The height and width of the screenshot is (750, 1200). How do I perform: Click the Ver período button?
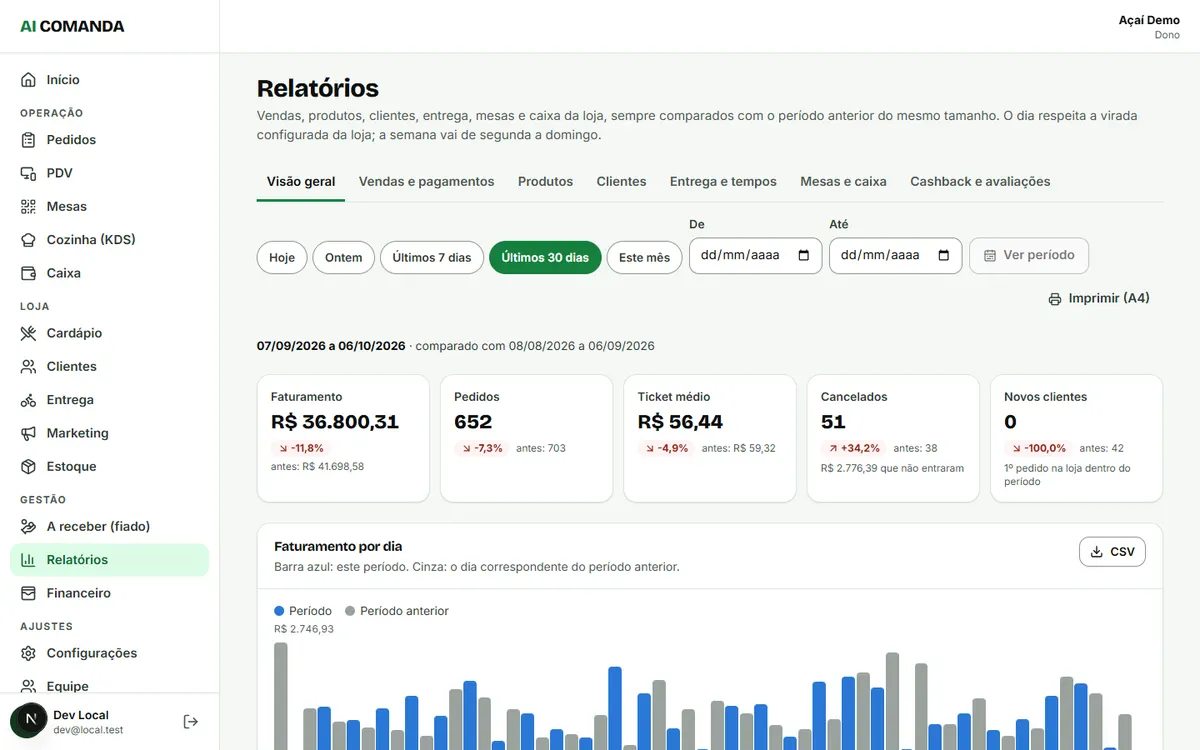click(x=1029, y=256)
